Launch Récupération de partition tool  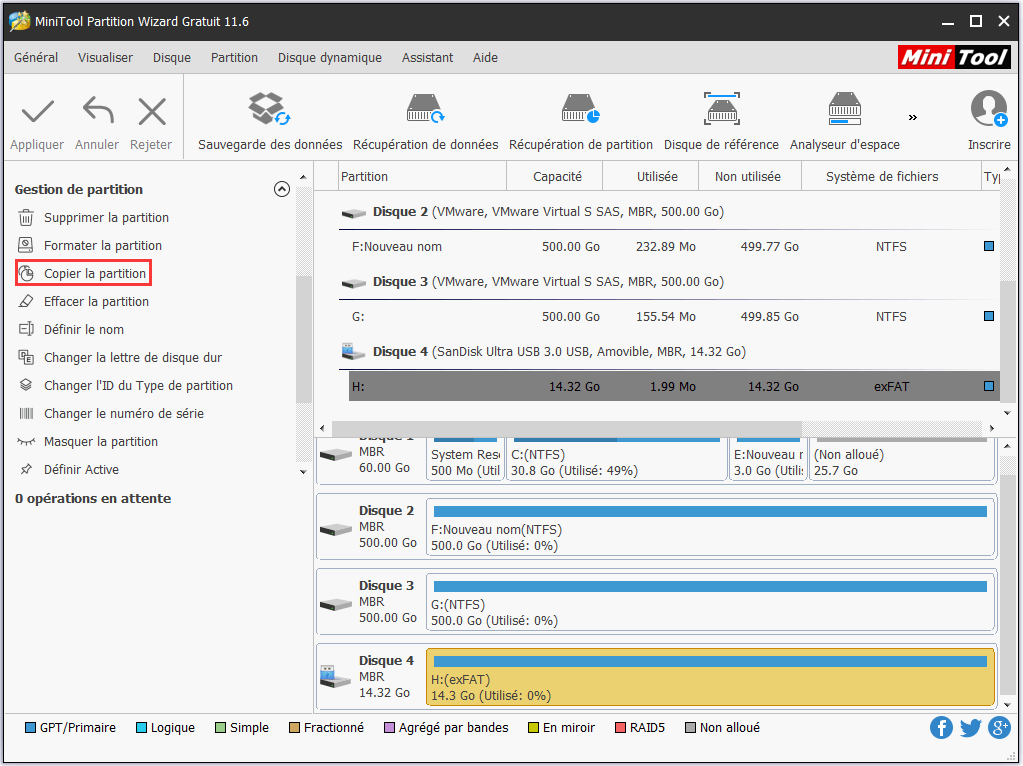coord(580,109)
